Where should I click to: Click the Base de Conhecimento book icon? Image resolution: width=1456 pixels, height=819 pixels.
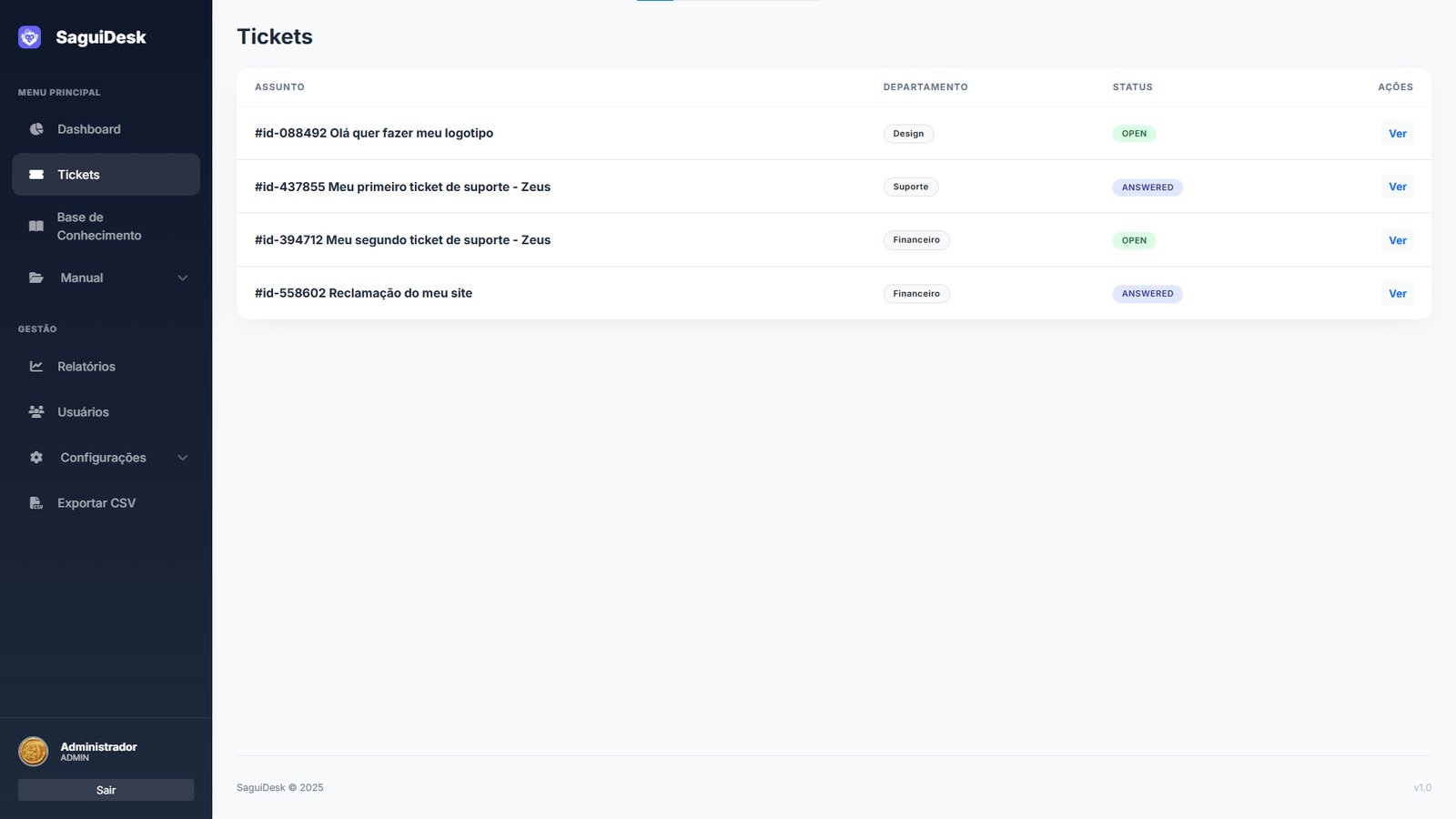[36, 227]
